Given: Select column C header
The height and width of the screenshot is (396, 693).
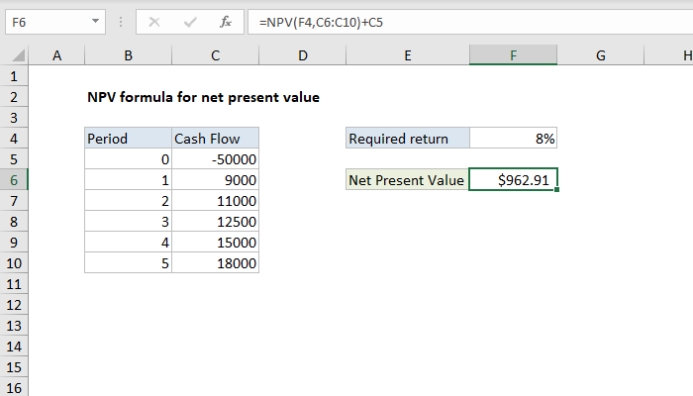Looking at the screenshot, I should pos(215,55).
